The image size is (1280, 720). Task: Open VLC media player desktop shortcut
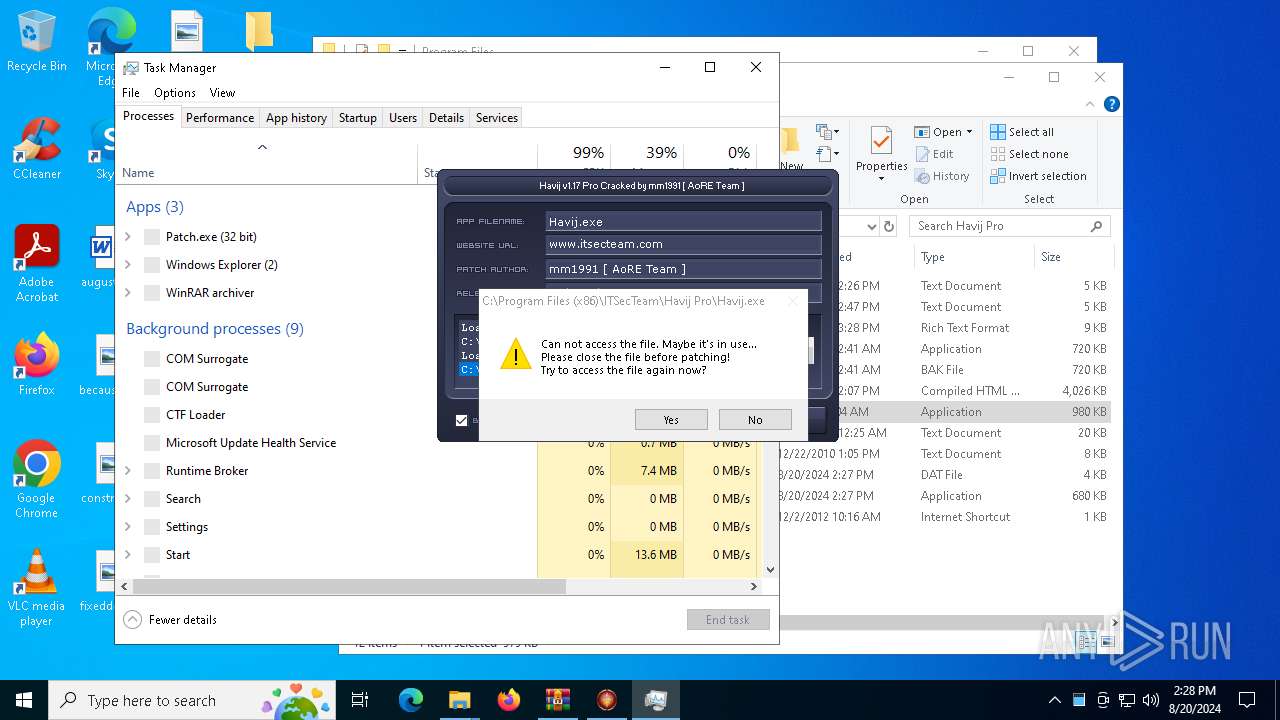[37, 588]
